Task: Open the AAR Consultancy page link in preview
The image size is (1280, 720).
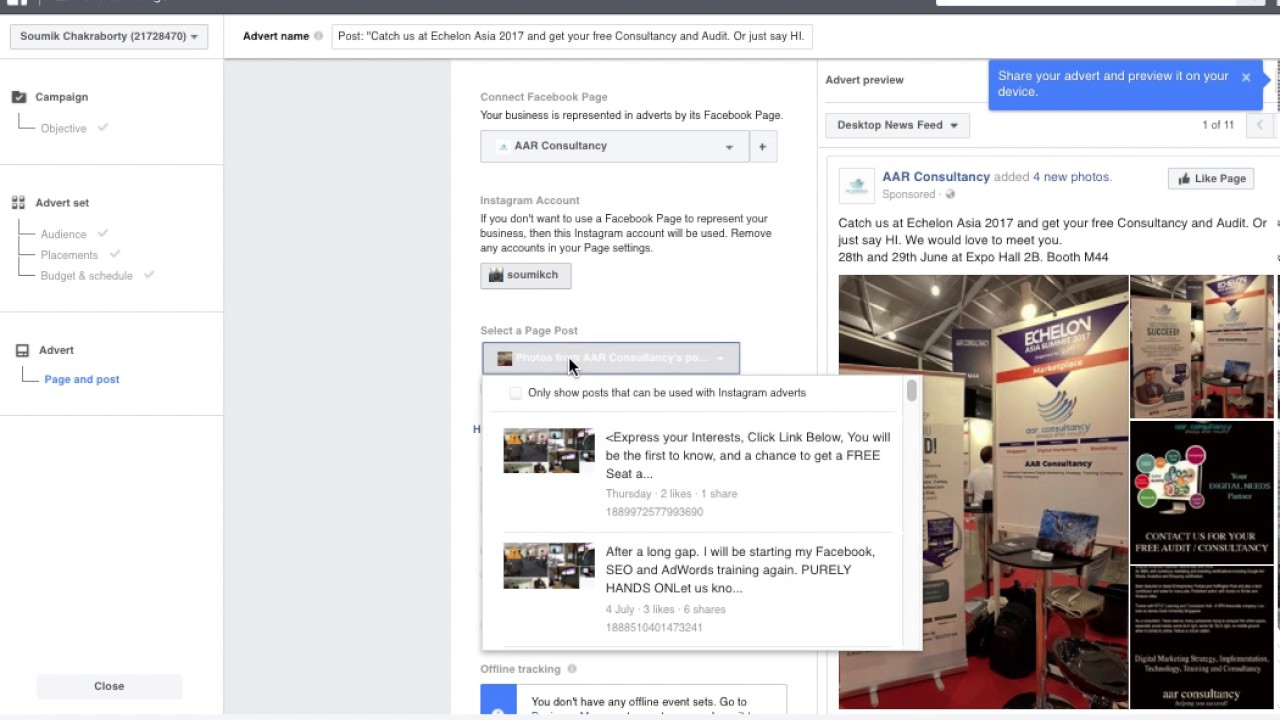Action: tap(936, 177)
